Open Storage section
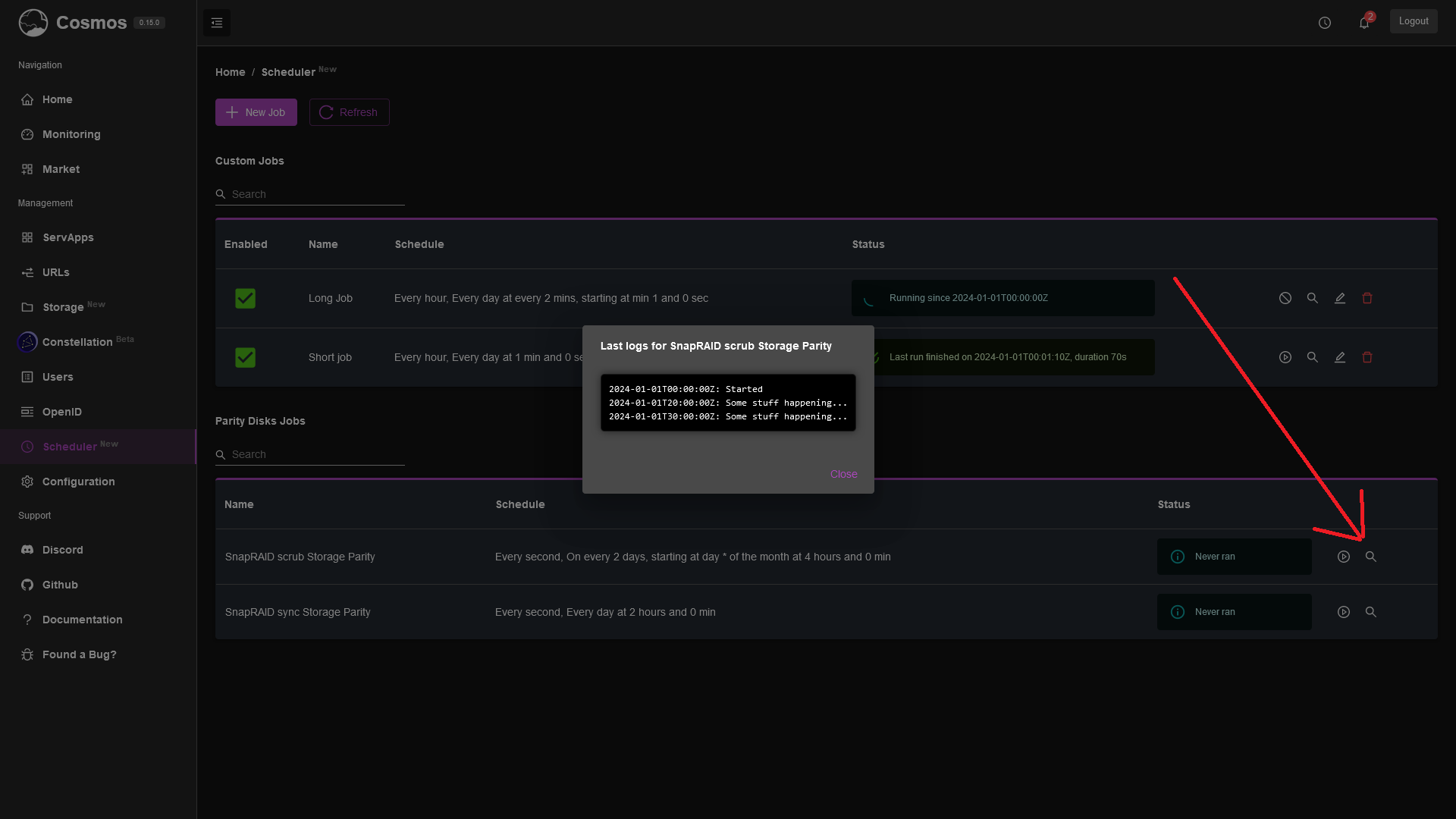This screenshot has height=819, width=1456. (99, 307)
